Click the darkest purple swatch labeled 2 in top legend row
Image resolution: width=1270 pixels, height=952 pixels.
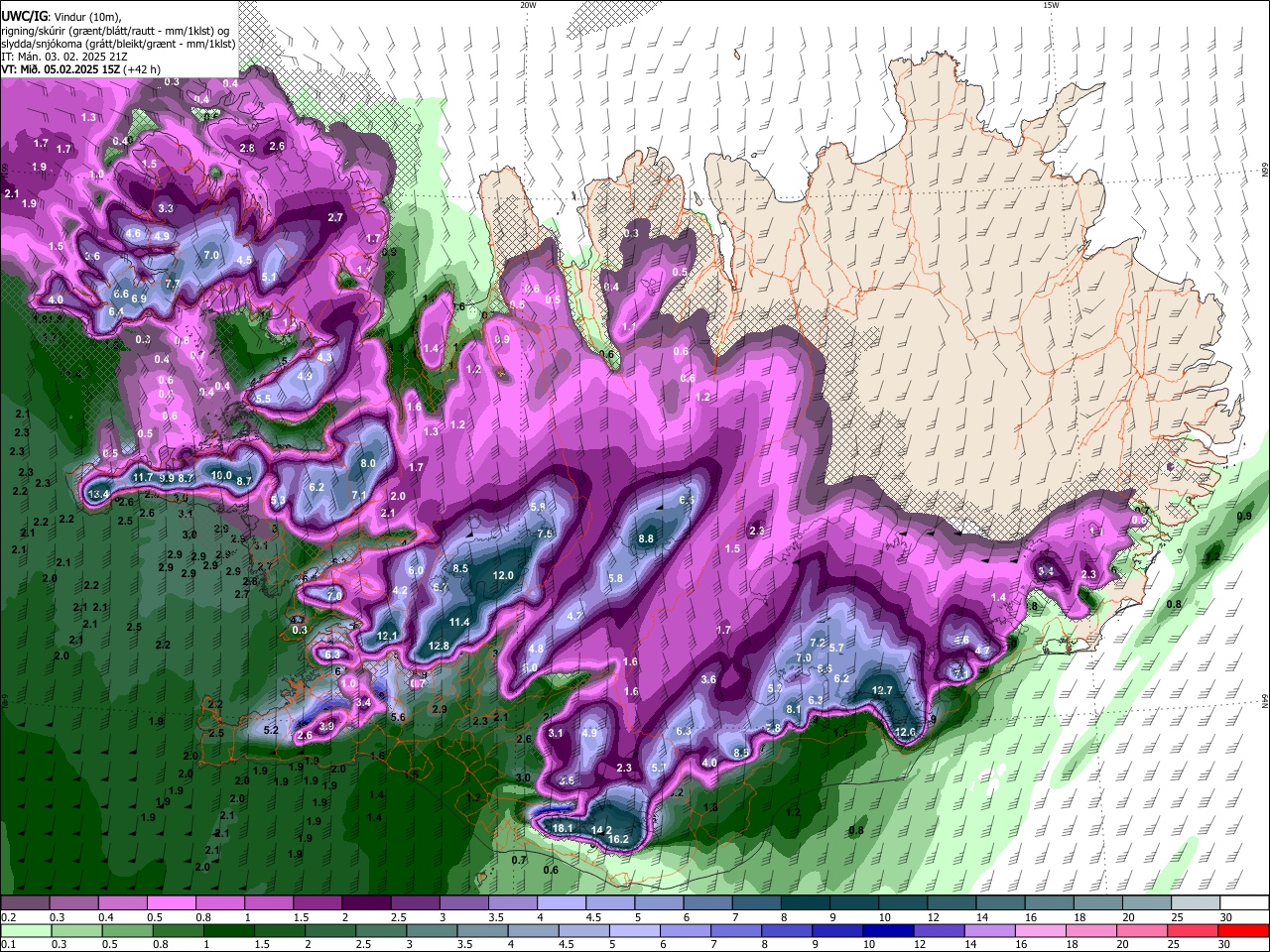click(x=365, y=903)
